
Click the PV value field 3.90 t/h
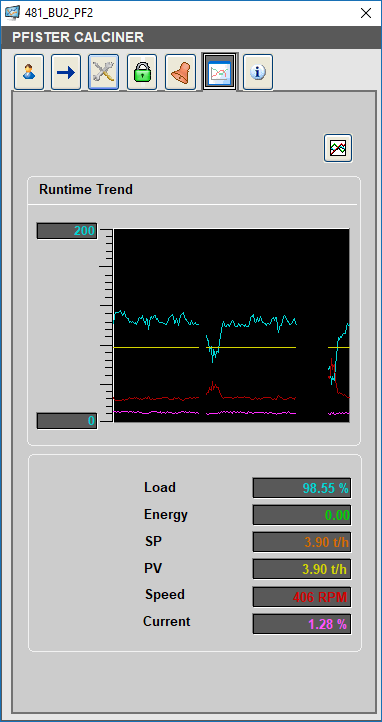click(302, 570)
